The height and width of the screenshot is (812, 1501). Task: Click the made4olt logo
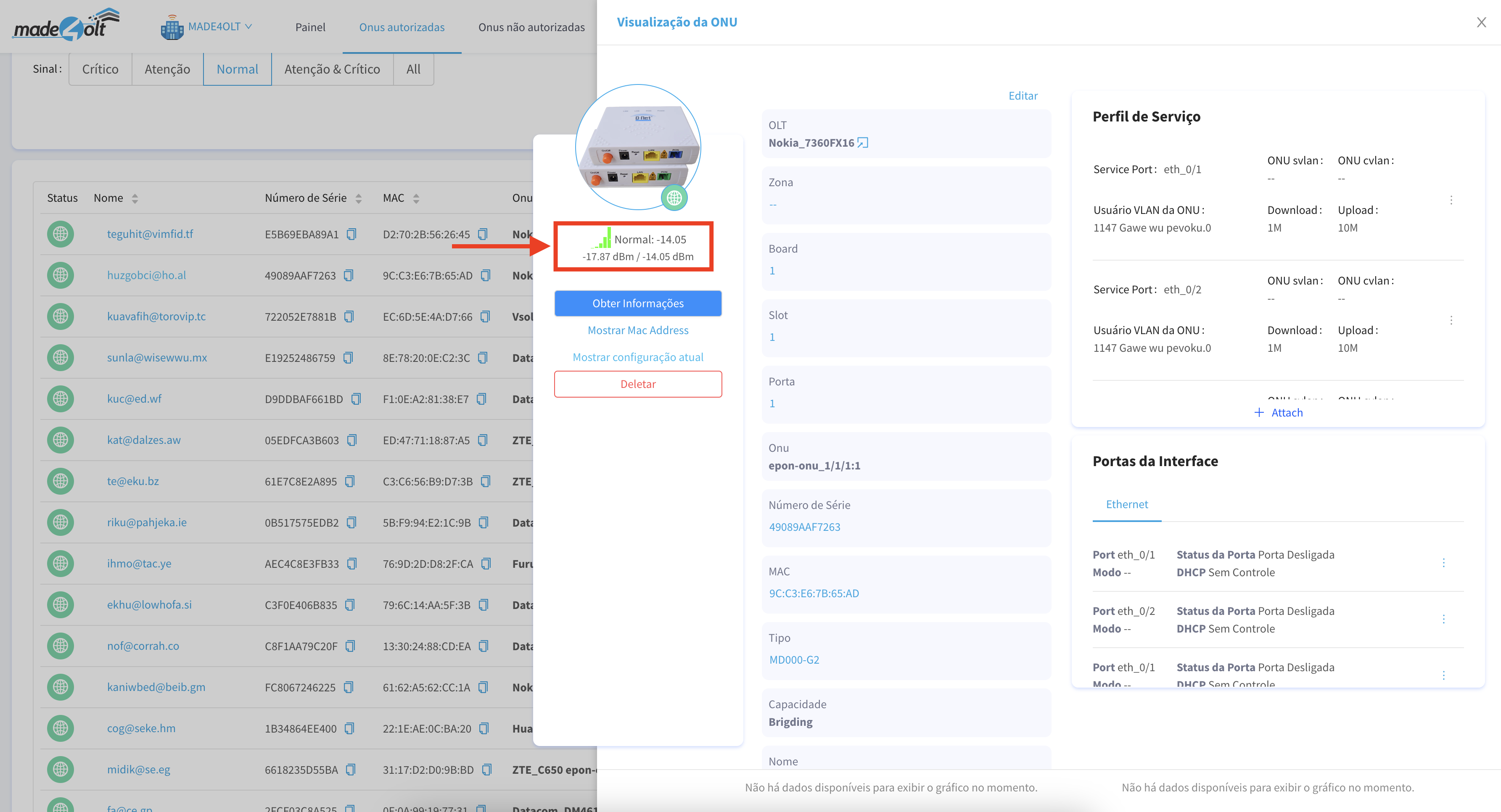tap(66, 26)
